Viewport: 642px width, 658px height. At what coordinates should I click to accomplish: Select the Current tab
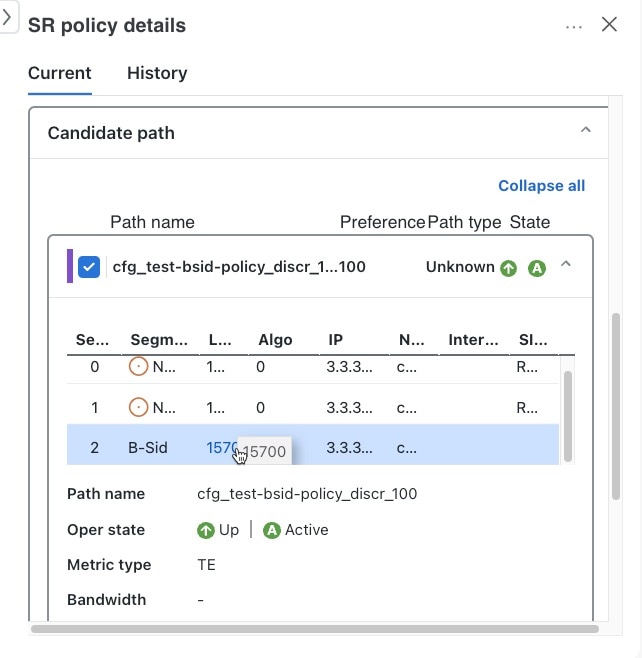pyautogui.click(x=60, y=73)
